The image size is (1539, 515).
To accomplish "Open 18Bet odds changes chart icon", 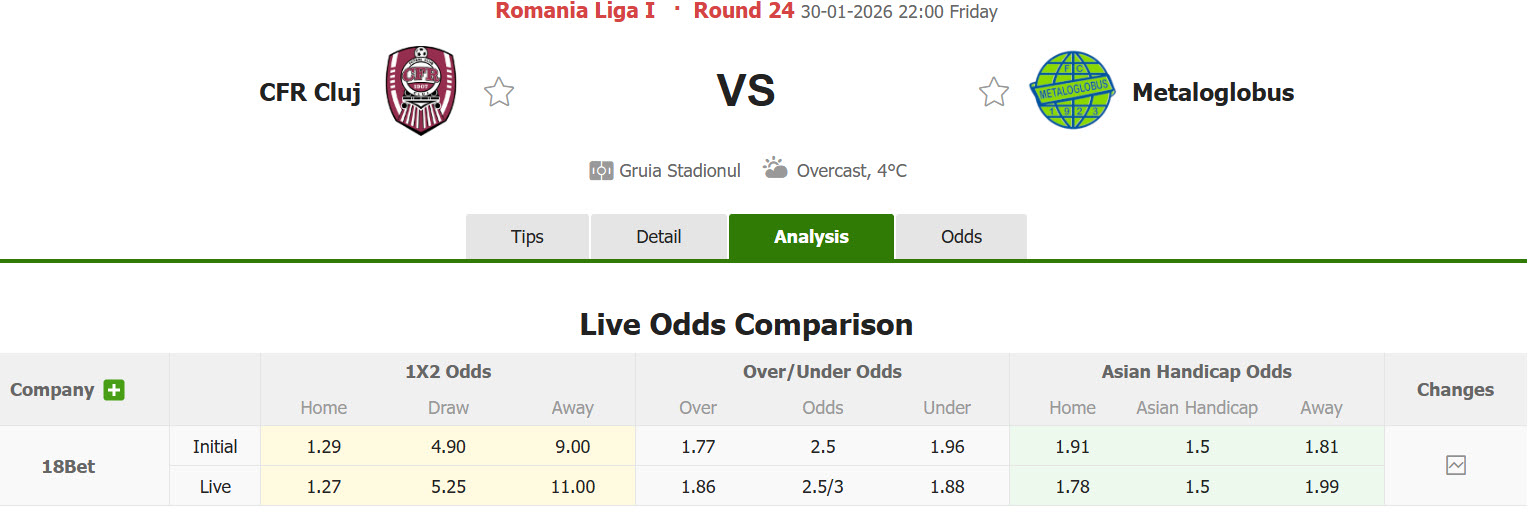I will coord(1455,465).
